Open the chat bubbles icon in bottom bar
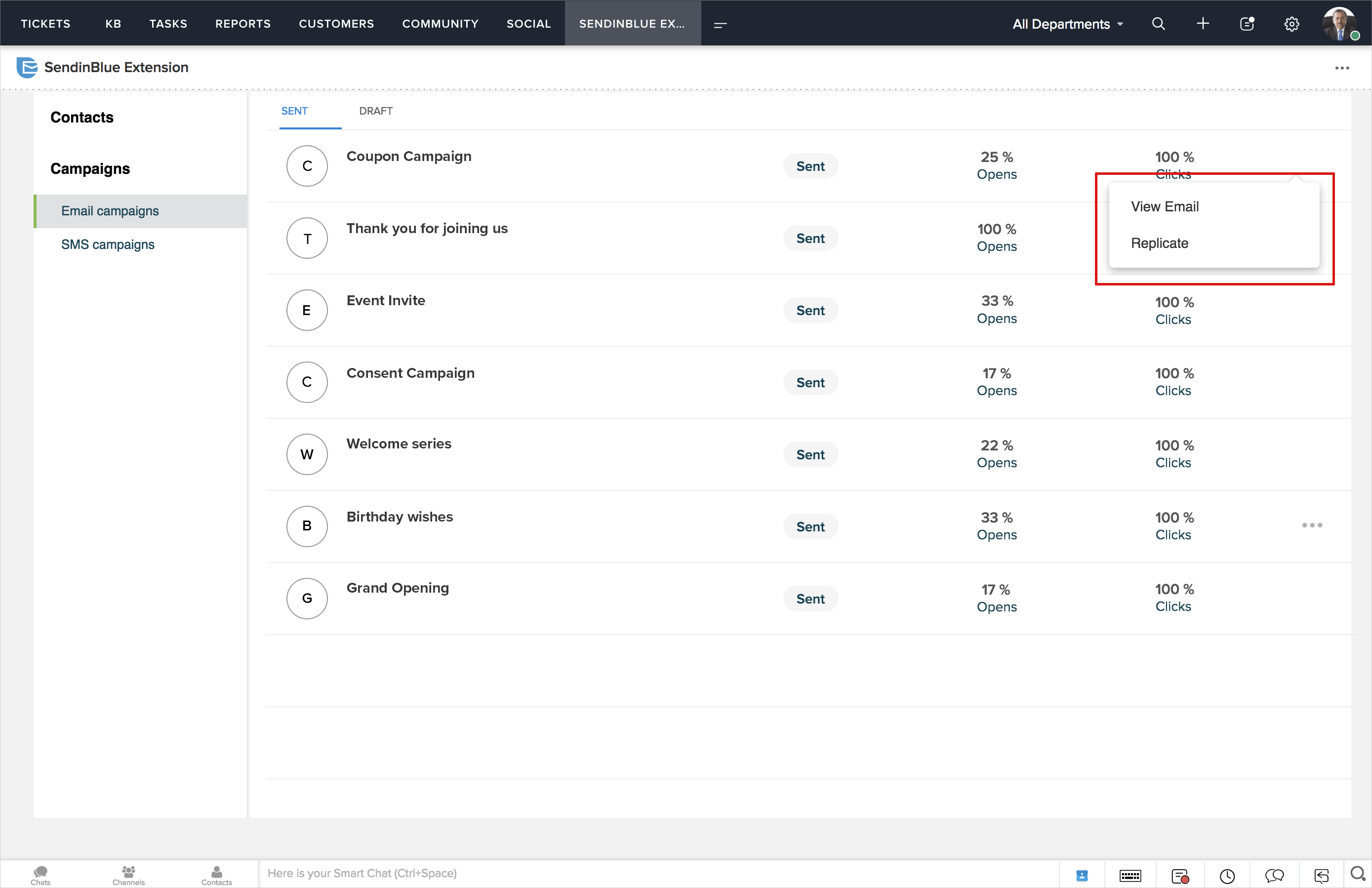Viewport: 1372px width, 888px height. click(1275, 876)
